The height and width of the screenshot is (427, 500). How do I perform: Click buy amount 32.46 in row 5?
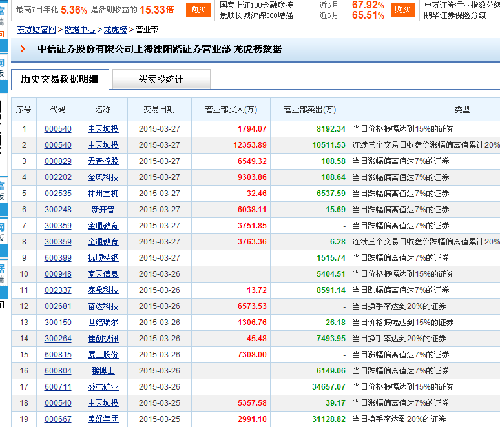[x=257, y=193]
